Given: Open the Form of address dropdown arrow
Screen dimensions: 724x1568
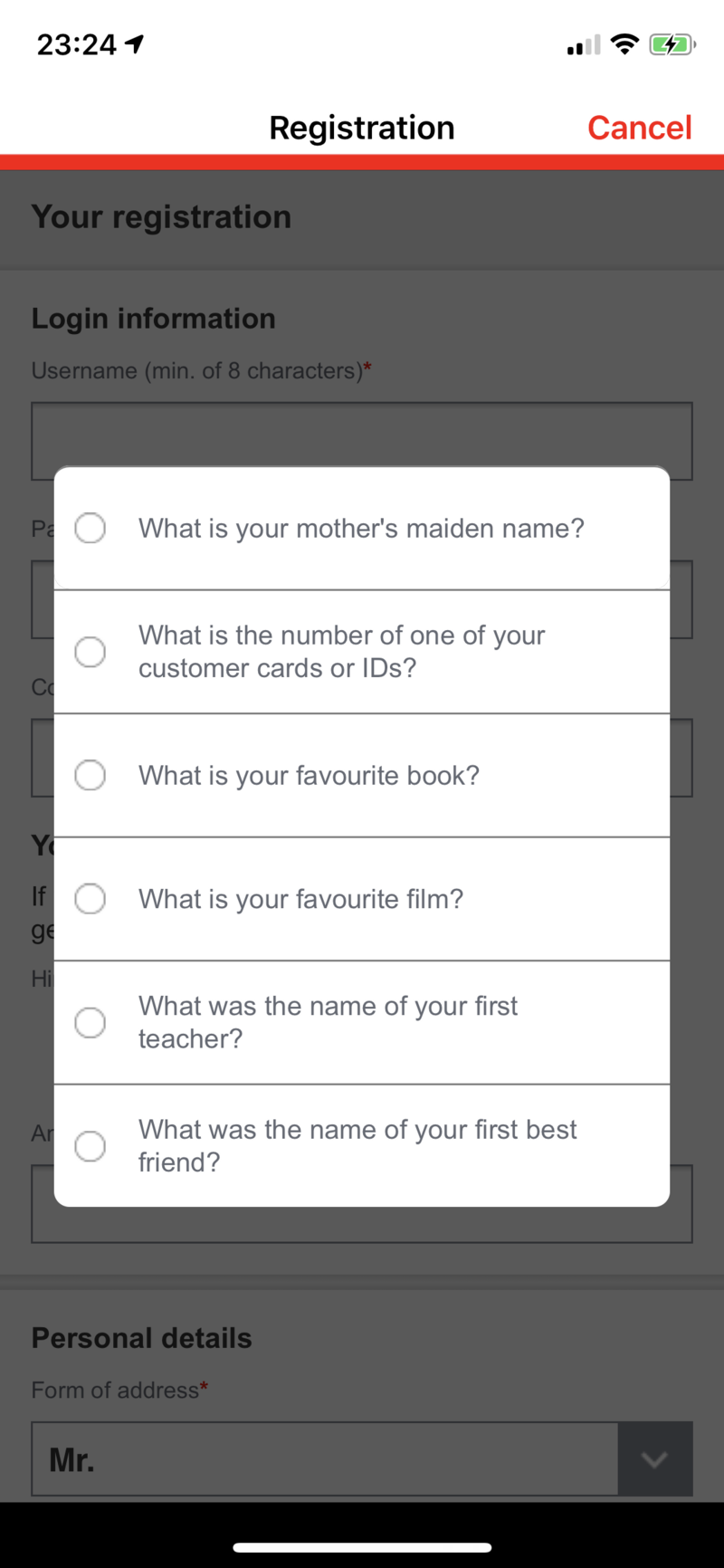Looking at the screenshot, I should click(x=655, y=1459).
